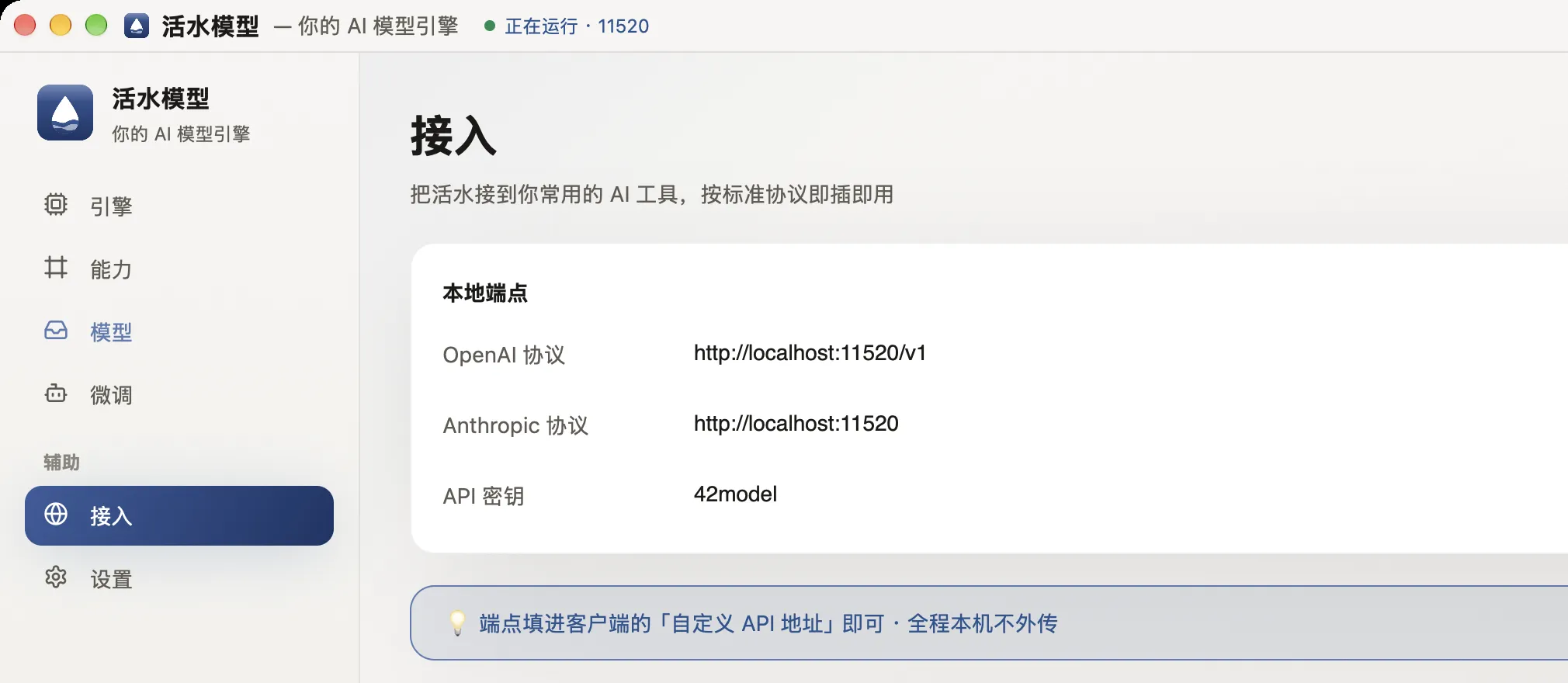Click the 模型 inbox tray icon
The height and width of the screenshot is (683, 1568).
[56, 331]
